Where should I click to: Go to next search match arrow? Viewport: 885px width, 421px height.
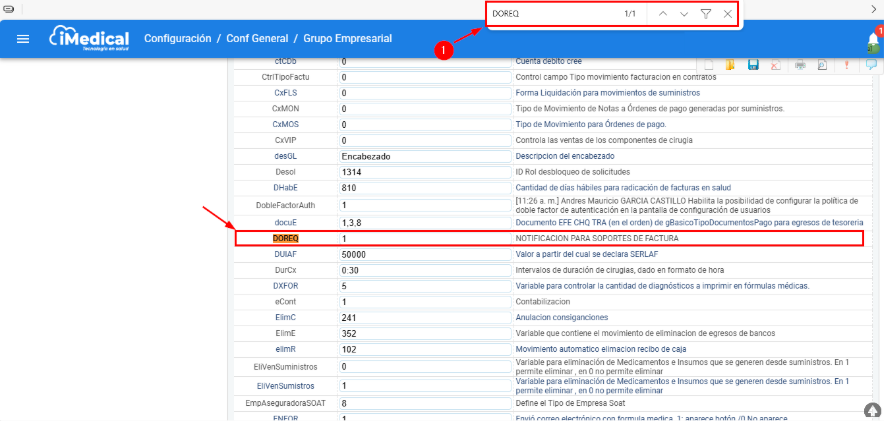tap(684, 14)
